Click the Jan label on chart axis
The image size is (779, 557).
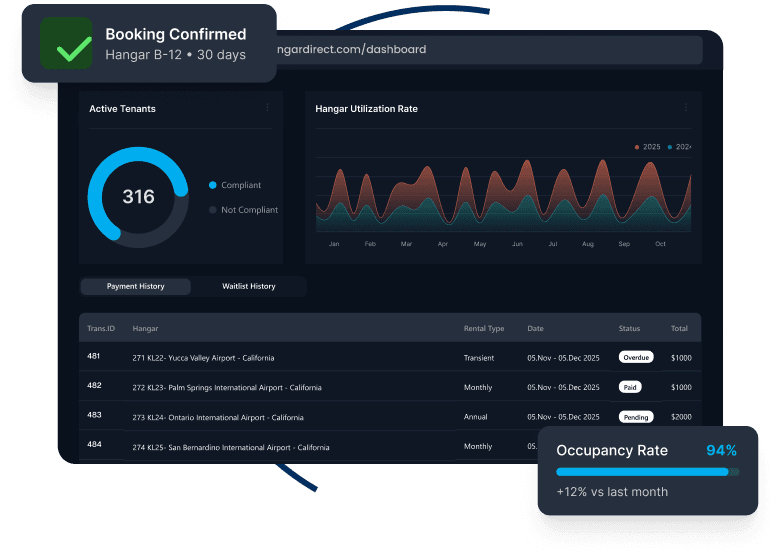pos(334,244)
